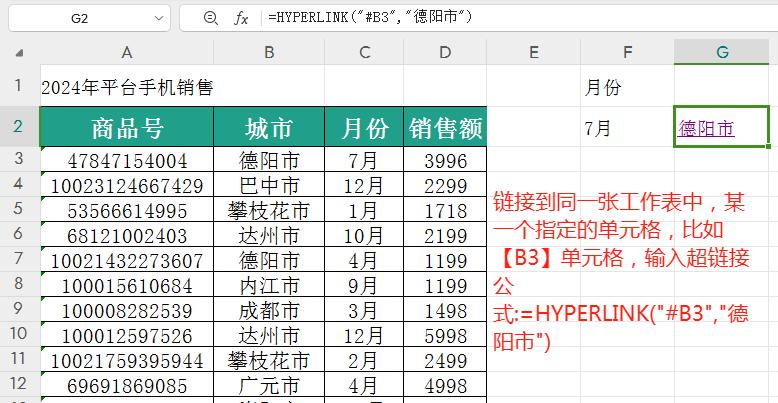This screenshot has width=778, height=403.
Task: Select row 10 header
Action: click(19, 334)
